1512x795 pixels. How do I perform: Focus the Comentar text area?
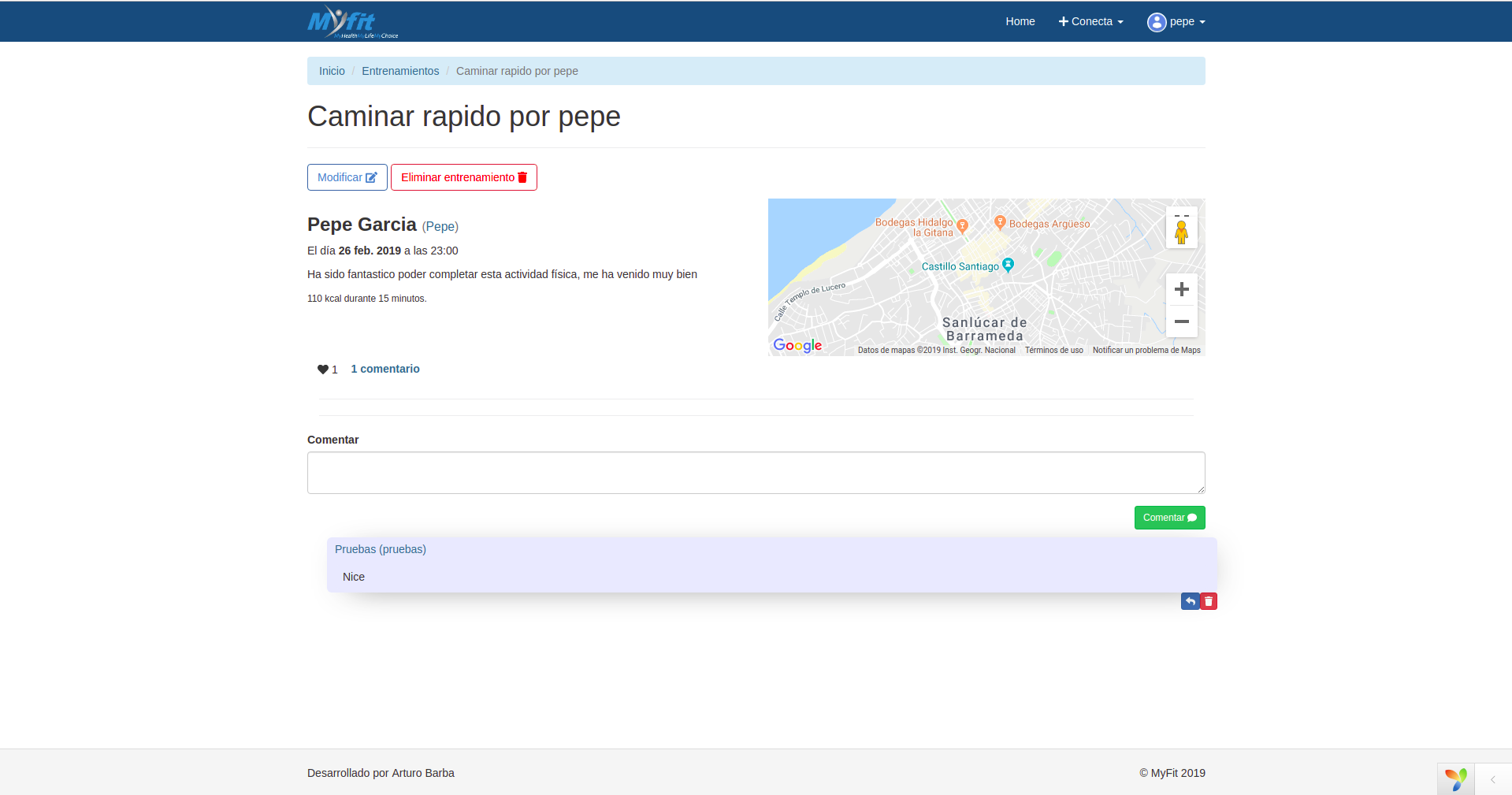pyautogui.click(x=756, y=473)
